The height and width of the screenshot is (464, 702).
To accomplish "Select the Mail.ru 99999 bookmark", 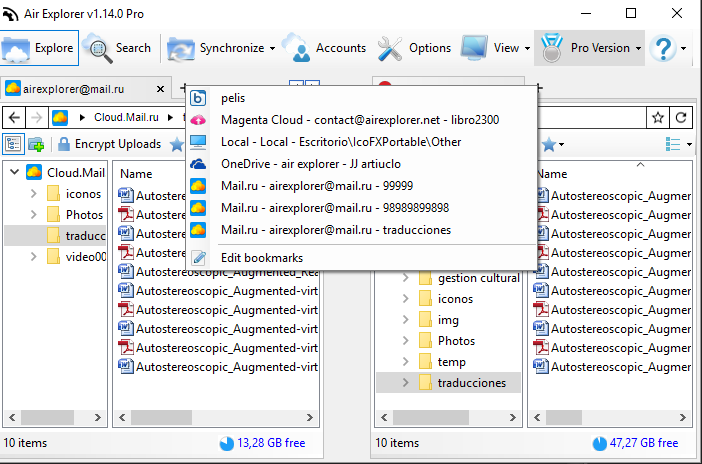I will pyautogui.click(x=361, y=186).
